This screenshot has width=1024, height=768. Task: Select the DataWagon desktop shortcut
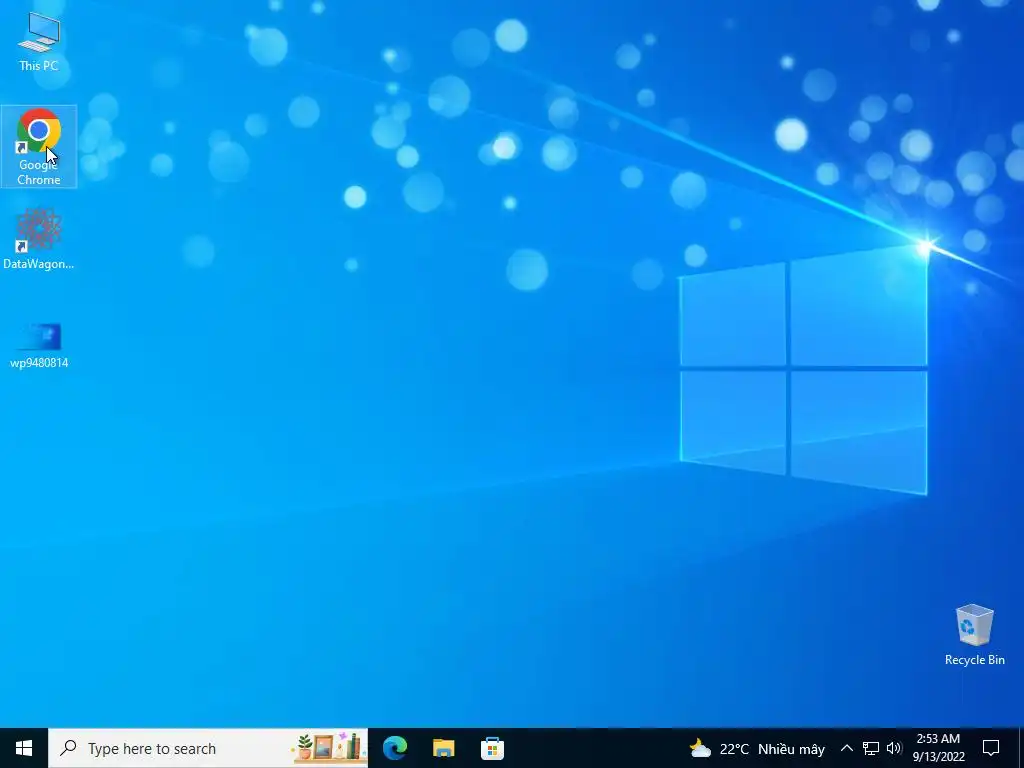(39, 239)
